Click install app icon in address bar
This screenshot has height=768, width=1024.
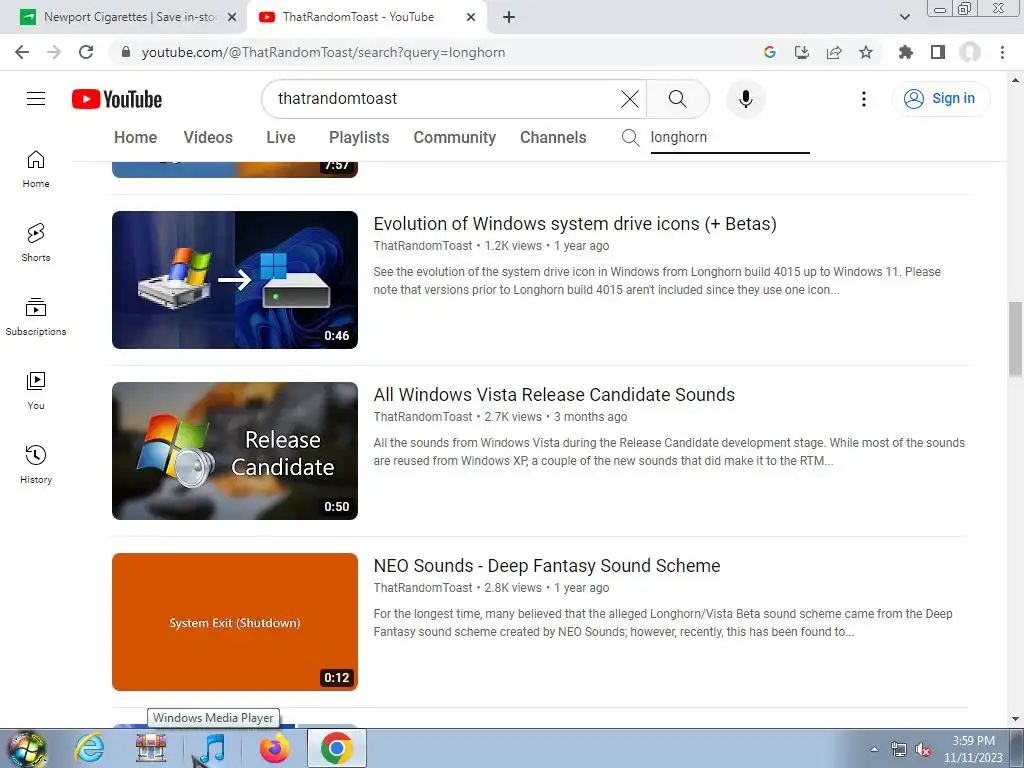[802, 52]
